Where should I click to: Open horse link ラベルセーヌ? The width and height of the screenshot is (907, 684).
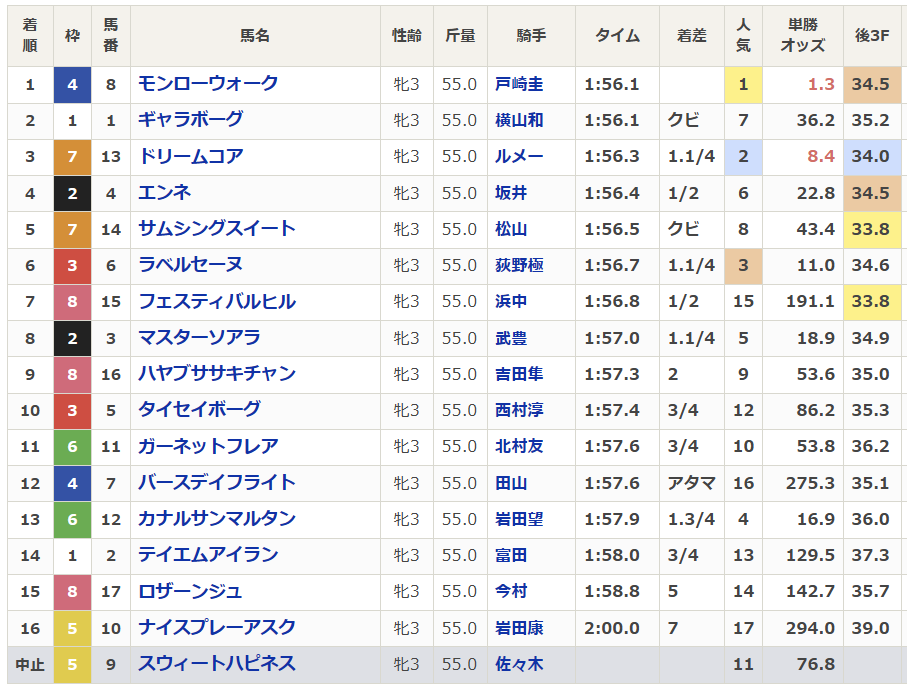click(190, 265)
